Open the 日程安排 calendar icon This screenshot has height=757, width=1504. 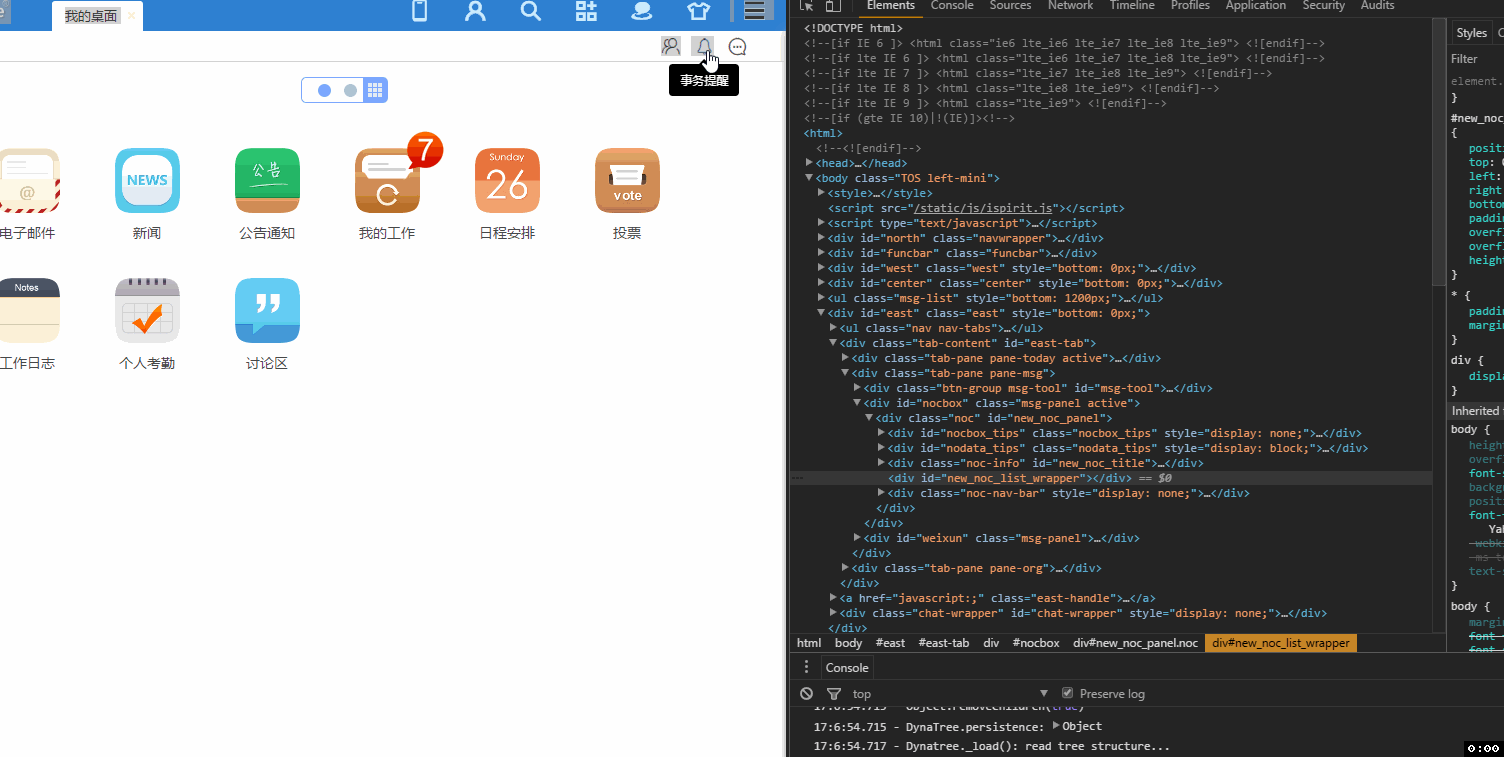pos(507,181)
